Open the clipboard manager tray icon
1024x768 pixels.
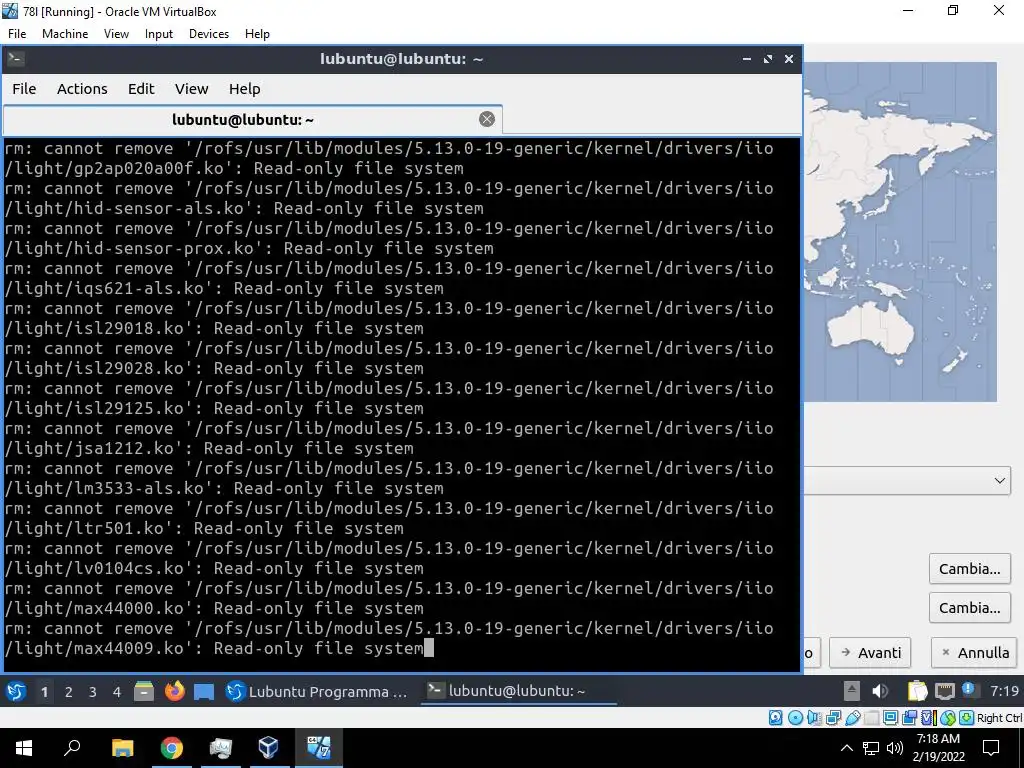pyautogui.click(x=918, y=691)
